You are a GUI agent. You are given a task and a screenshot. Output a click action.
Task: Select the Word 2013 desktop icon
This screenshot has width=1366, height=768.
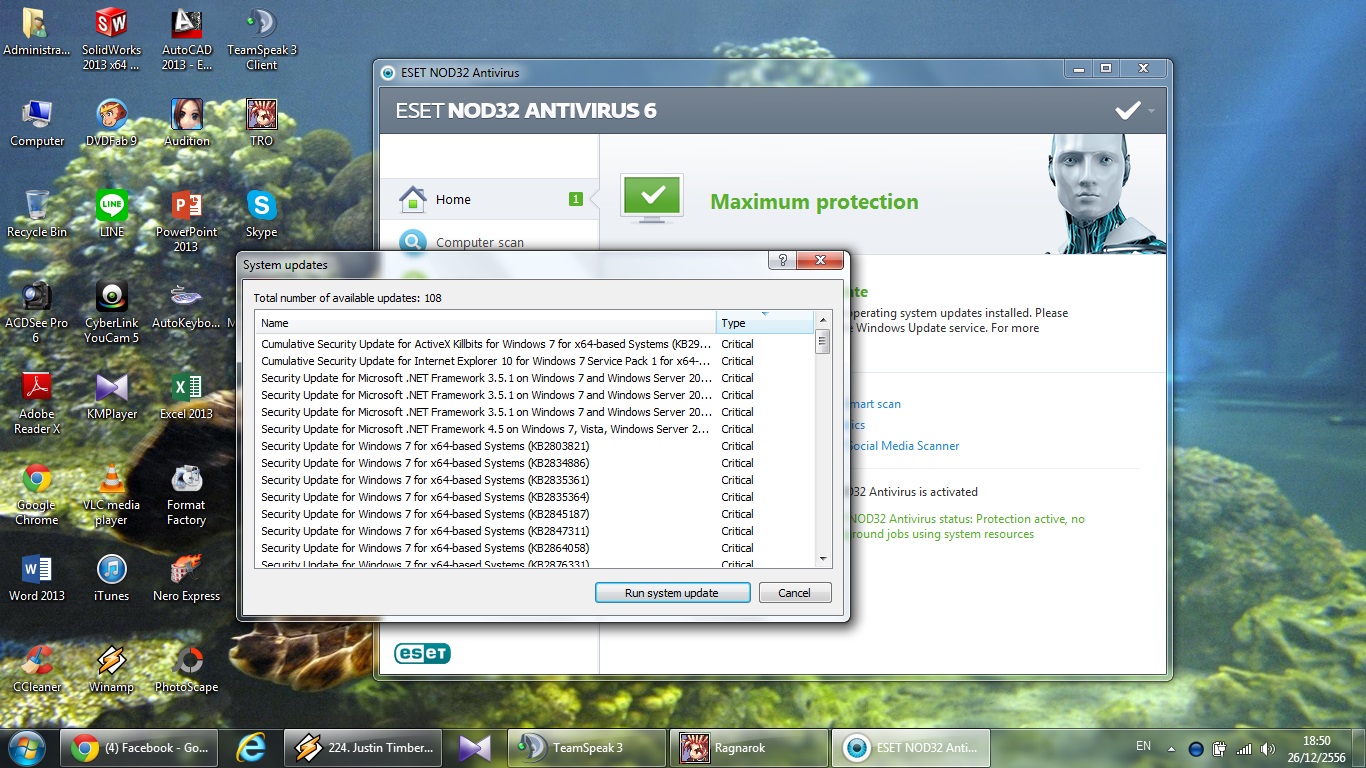pos(37,578)
